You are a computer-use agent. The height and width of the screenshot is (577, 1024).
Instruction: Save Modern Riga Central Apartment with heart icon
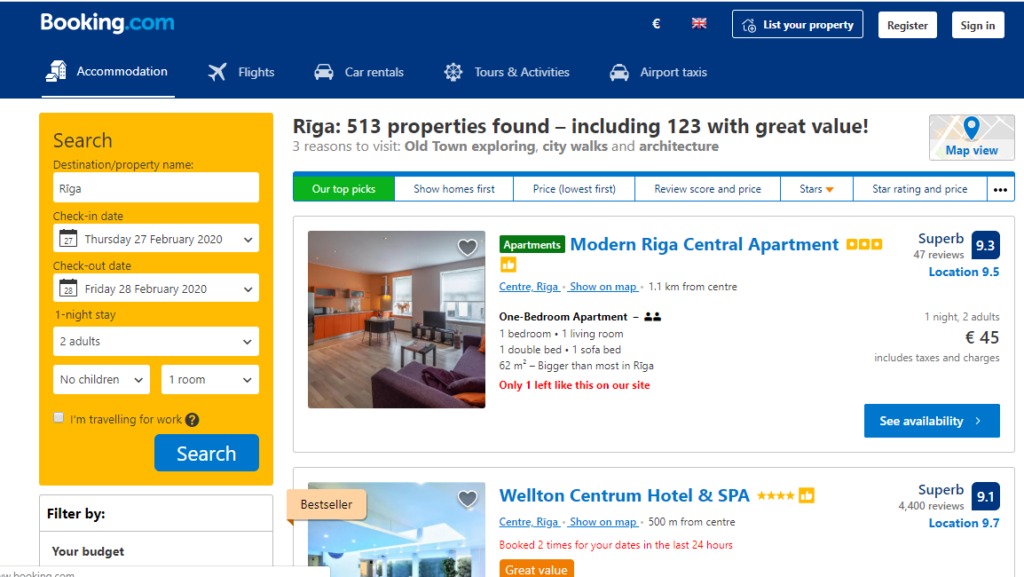click(467, 247)
